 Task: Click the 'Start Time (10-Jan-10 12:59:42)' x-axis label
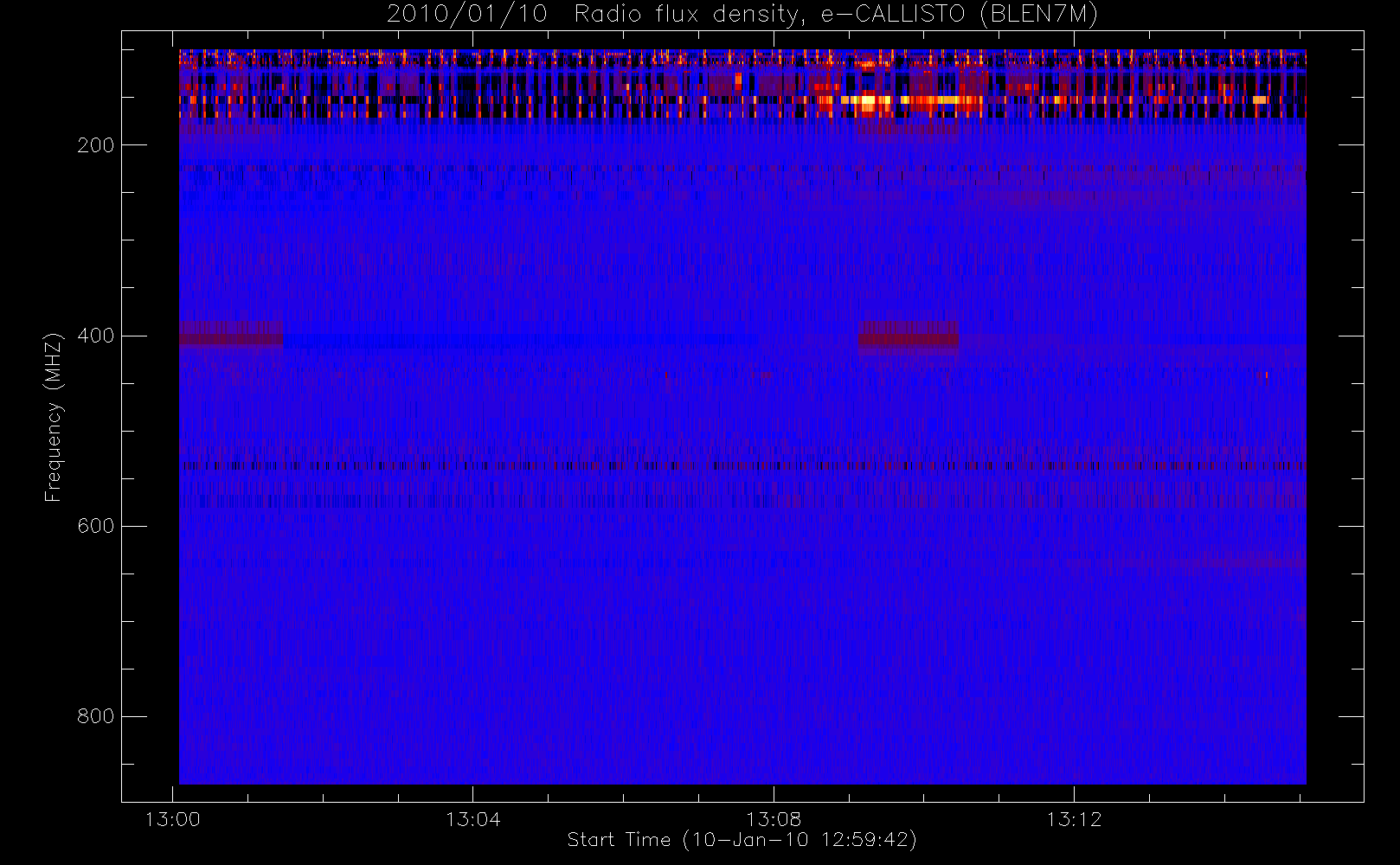click(x=742, y=840)
